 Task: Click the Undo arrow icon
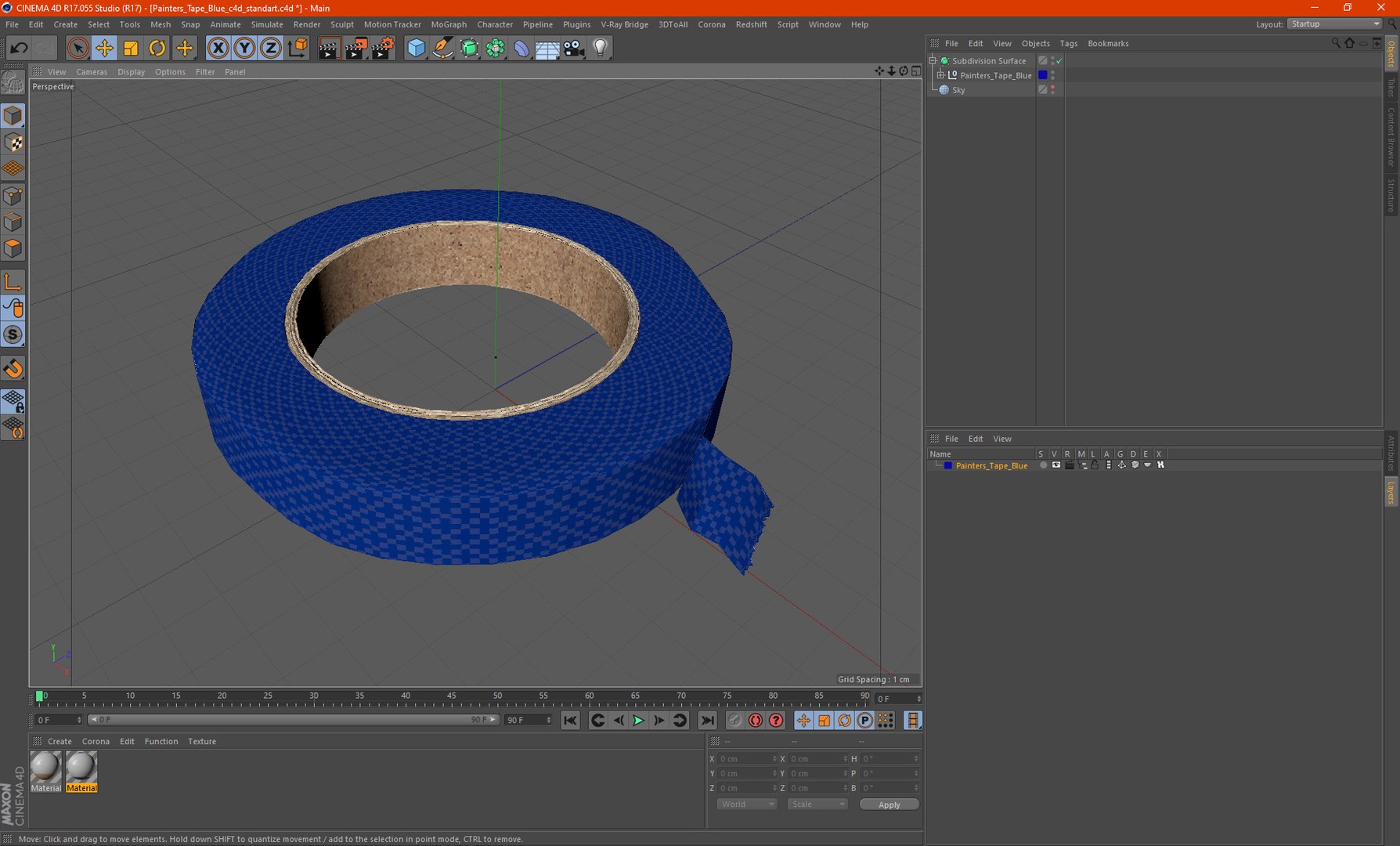tap(19, 48)
